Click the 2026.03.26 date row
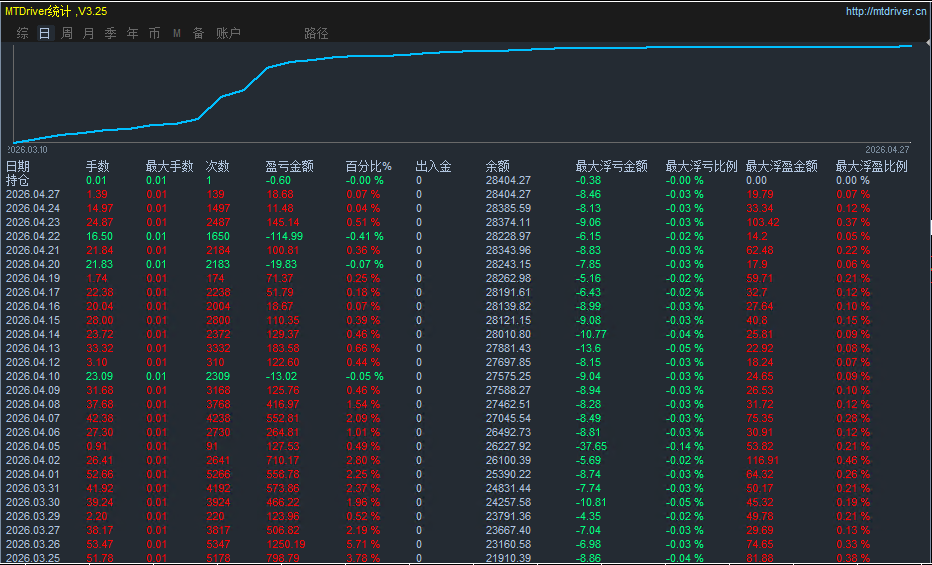Viewport: 932px width, 565px height. tap(33, 544)
